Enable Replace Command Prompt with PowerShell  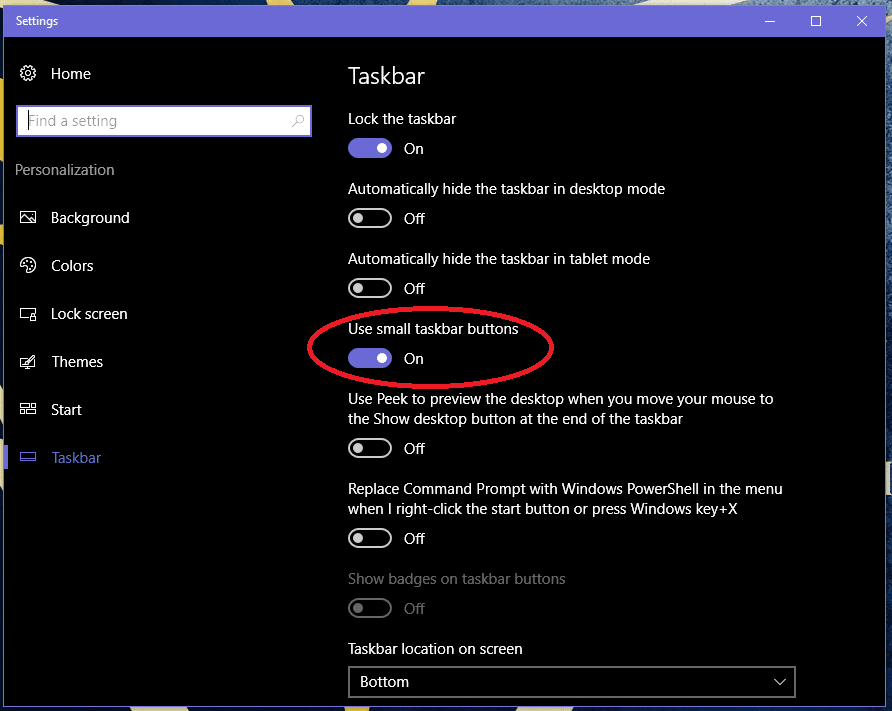pyautogui.click(x=370, y=538)
